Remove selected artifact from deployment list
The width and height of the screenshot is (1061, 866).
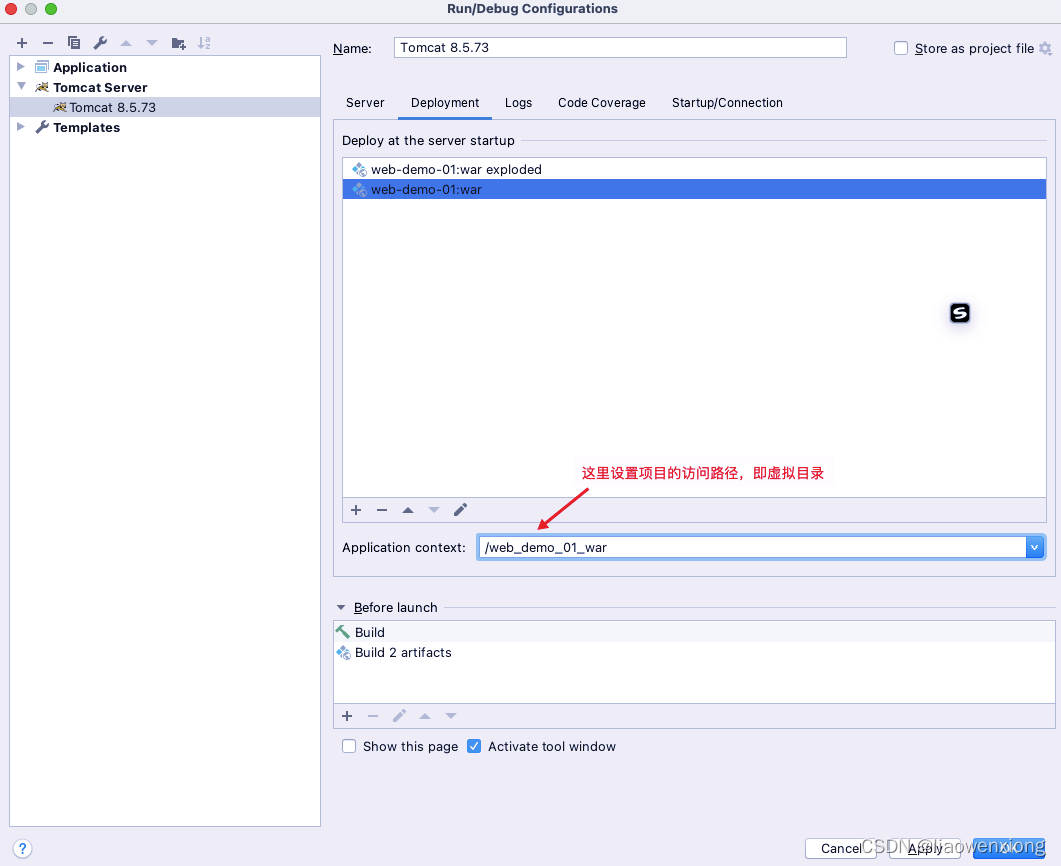pos(382,509)
